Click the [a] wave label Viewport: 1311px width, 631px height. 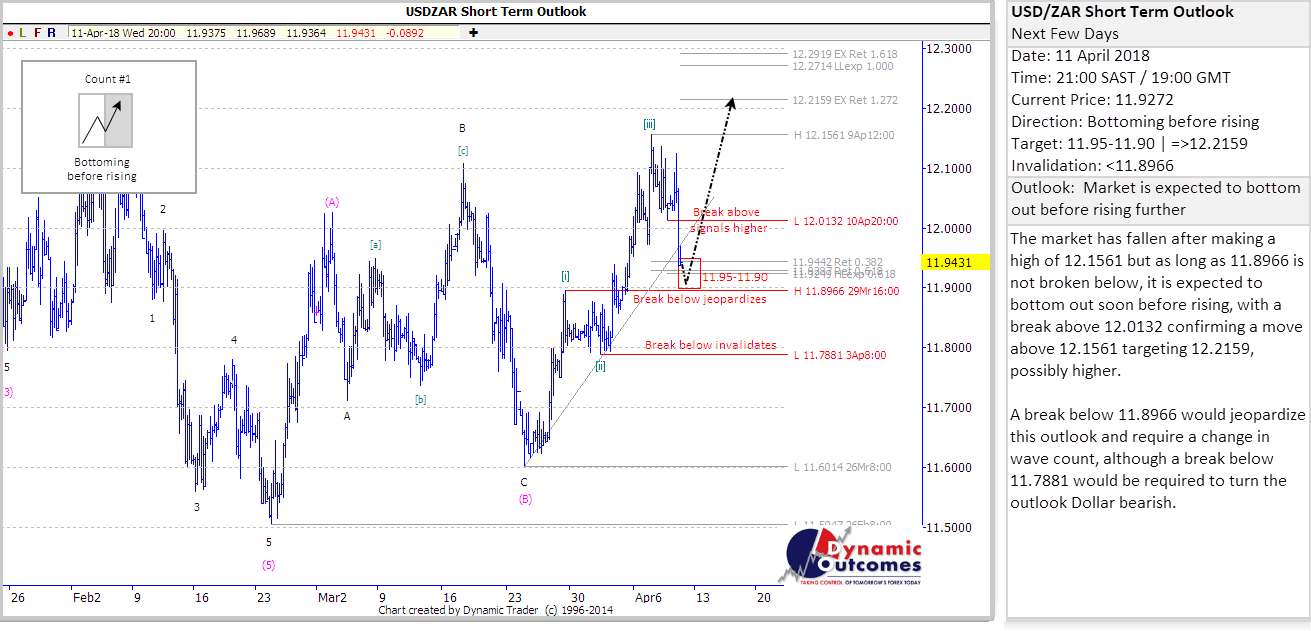[375, 244]
